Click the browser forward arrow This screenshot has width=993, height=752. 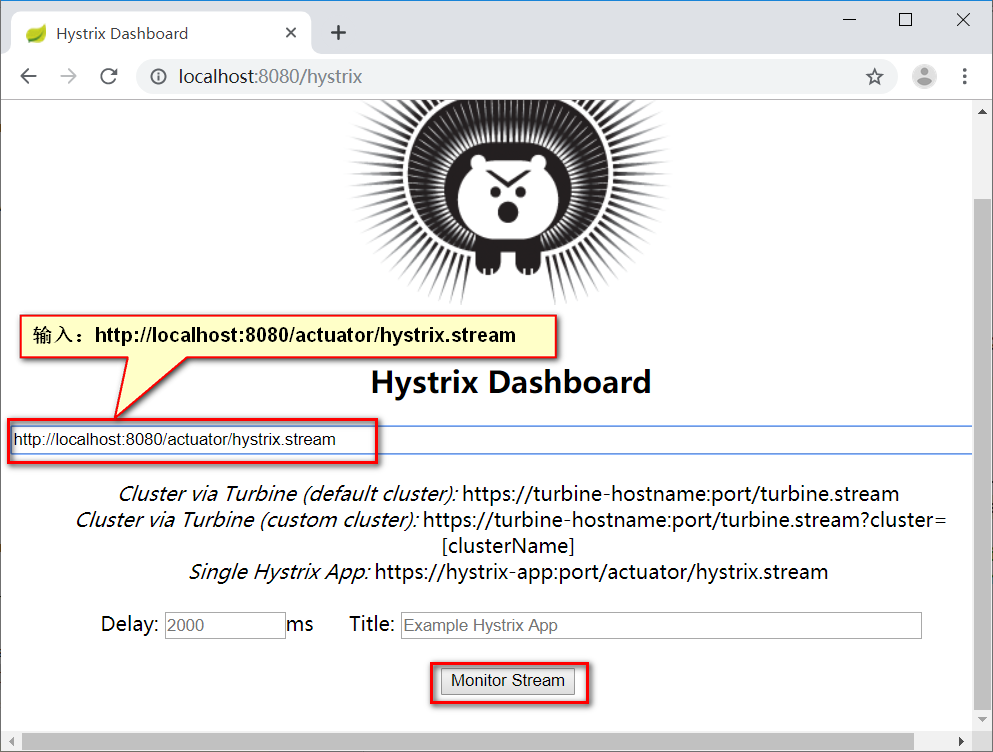click(x=68, y=77)
